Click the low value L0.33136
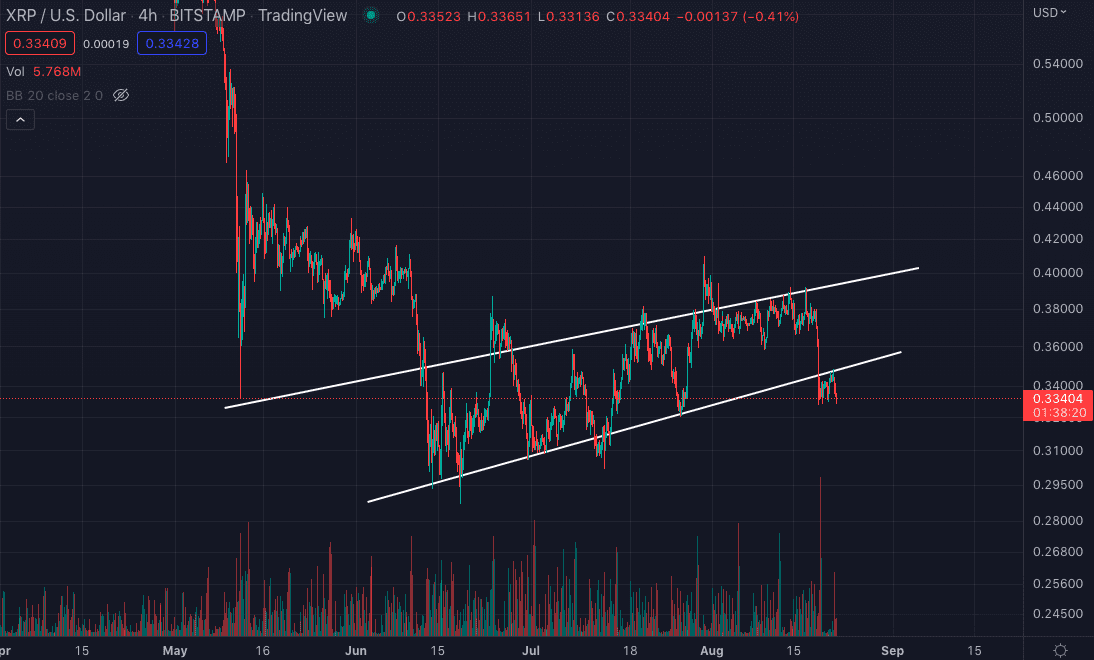 (569, 16)
